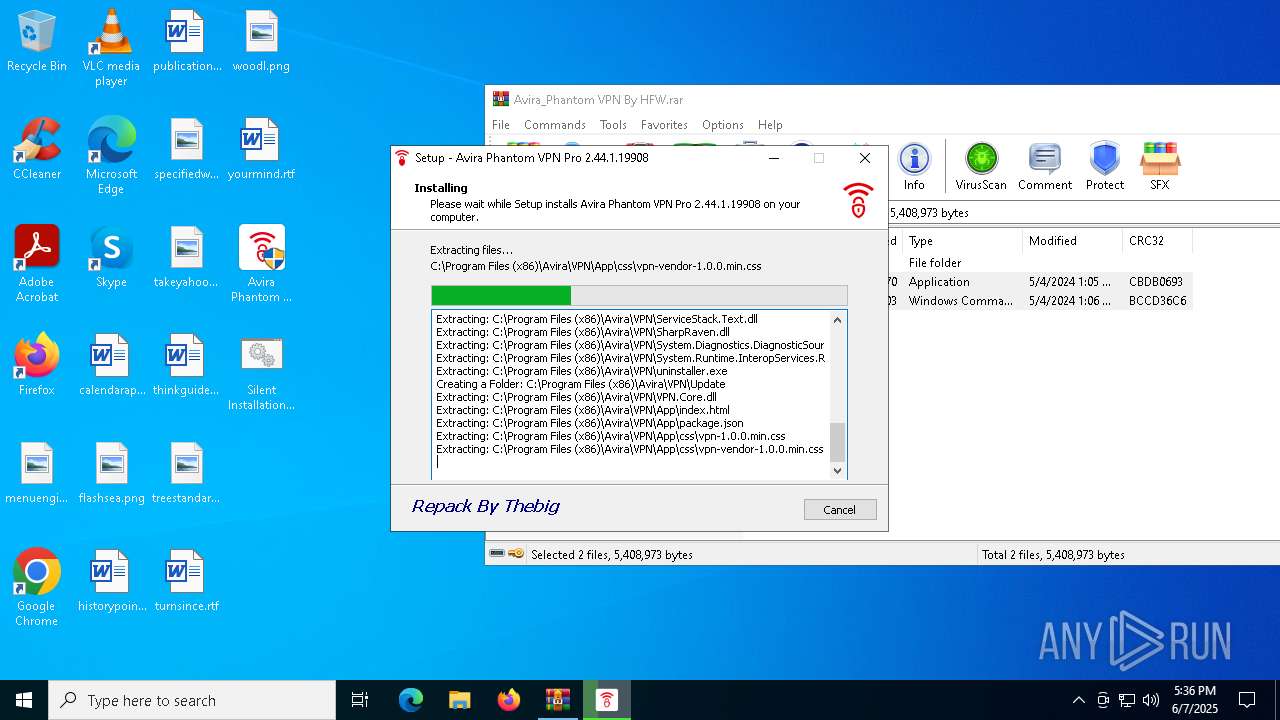Launch Google Chrome desktop shortcut

37,589
